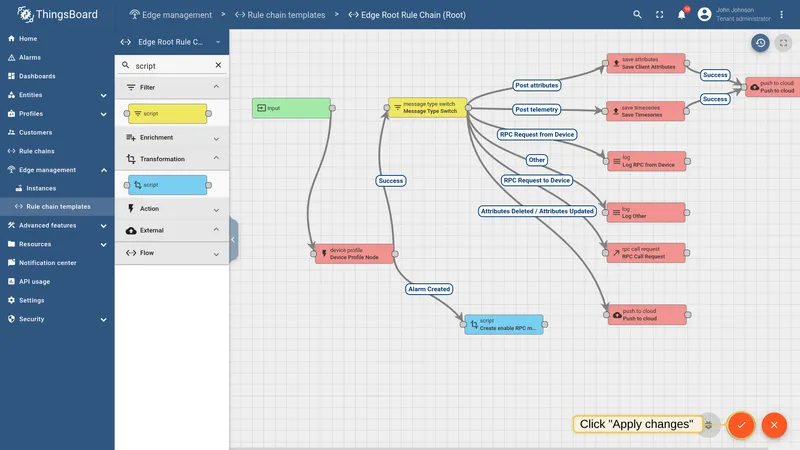
Task: Toggle fullscreen mode in top bar
Action: pos(660,15)
